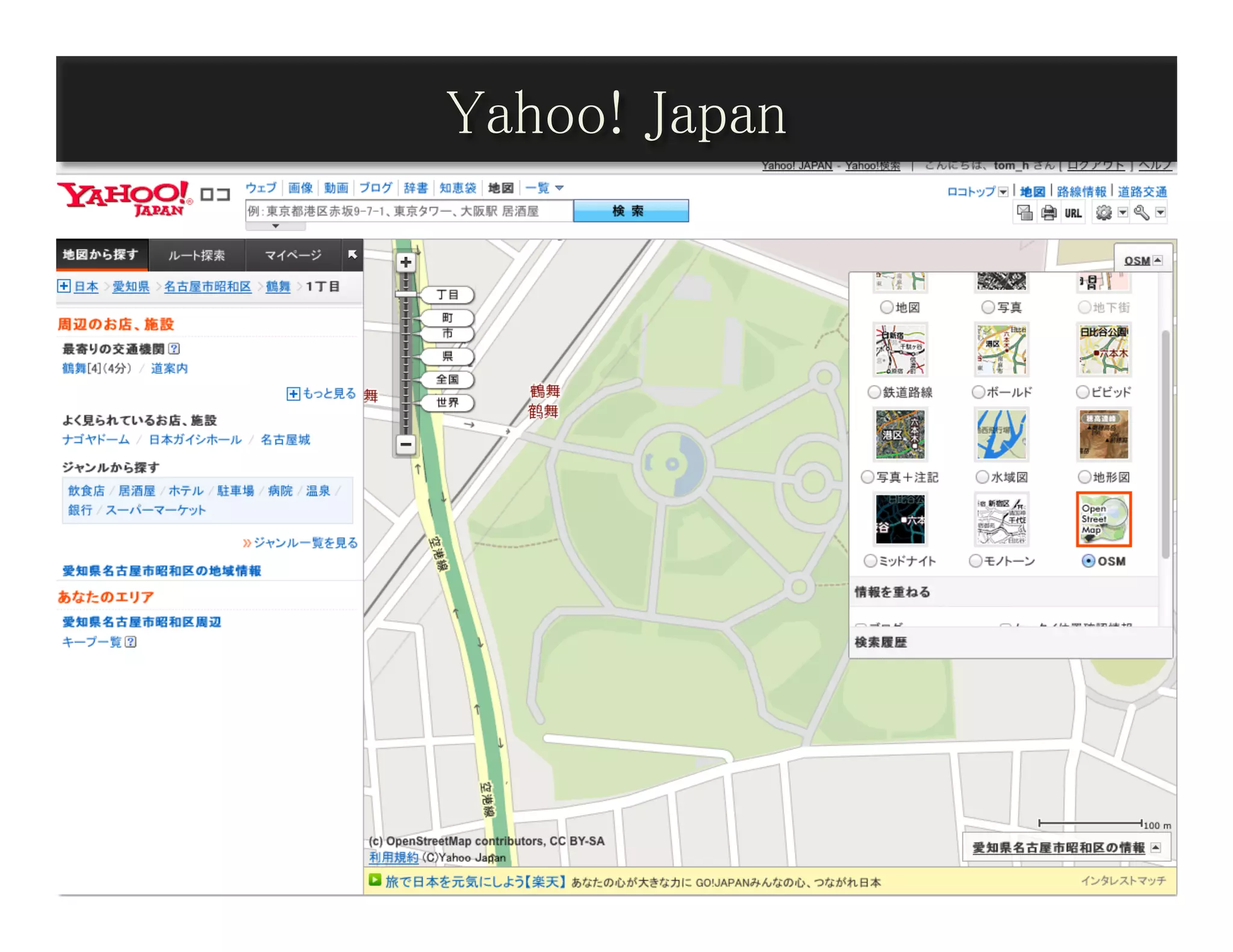
Task: Select the 地形図 map thumbnail
Action: (1104, 434)
